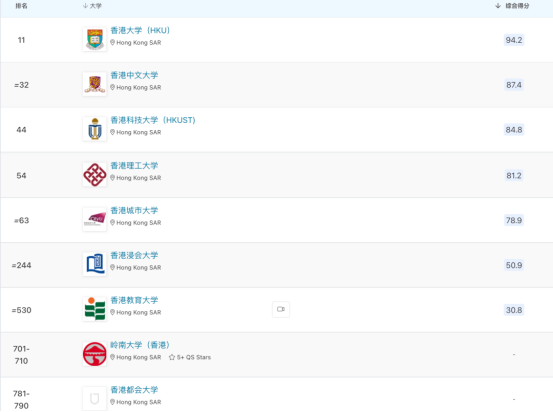Click the HKUST logo icon

pos(95,129)
